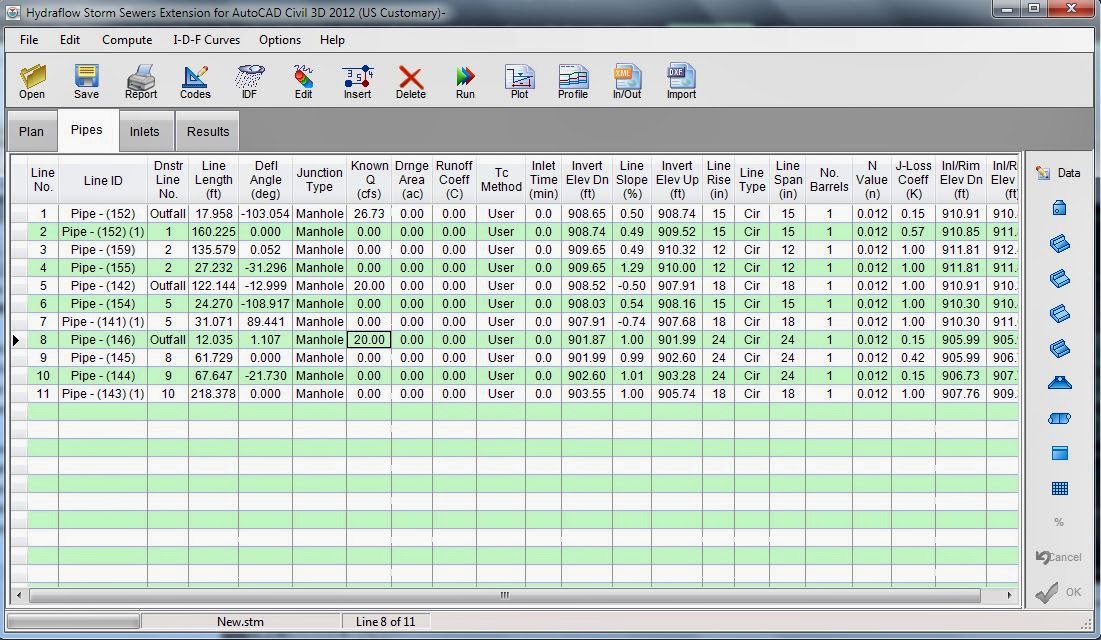This screenshot has height=640, width=1101.
Task: Switch to the Results tab
Action: [x=207, y=131]
